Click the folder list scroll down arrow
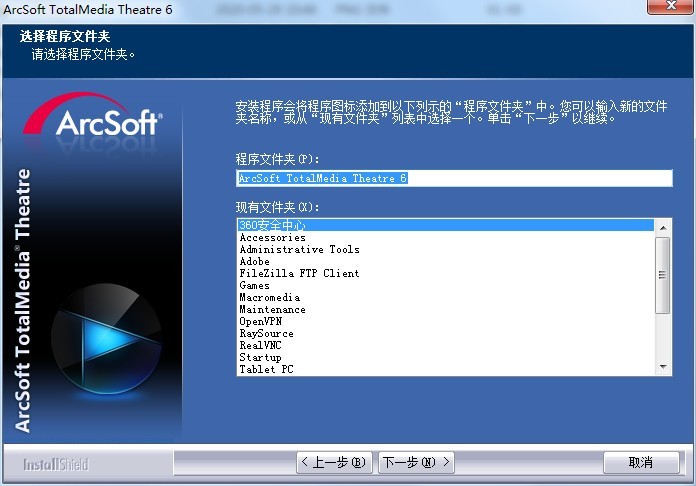Image resolution: width=696 pixels, height=486 pixels. point(663,367)
